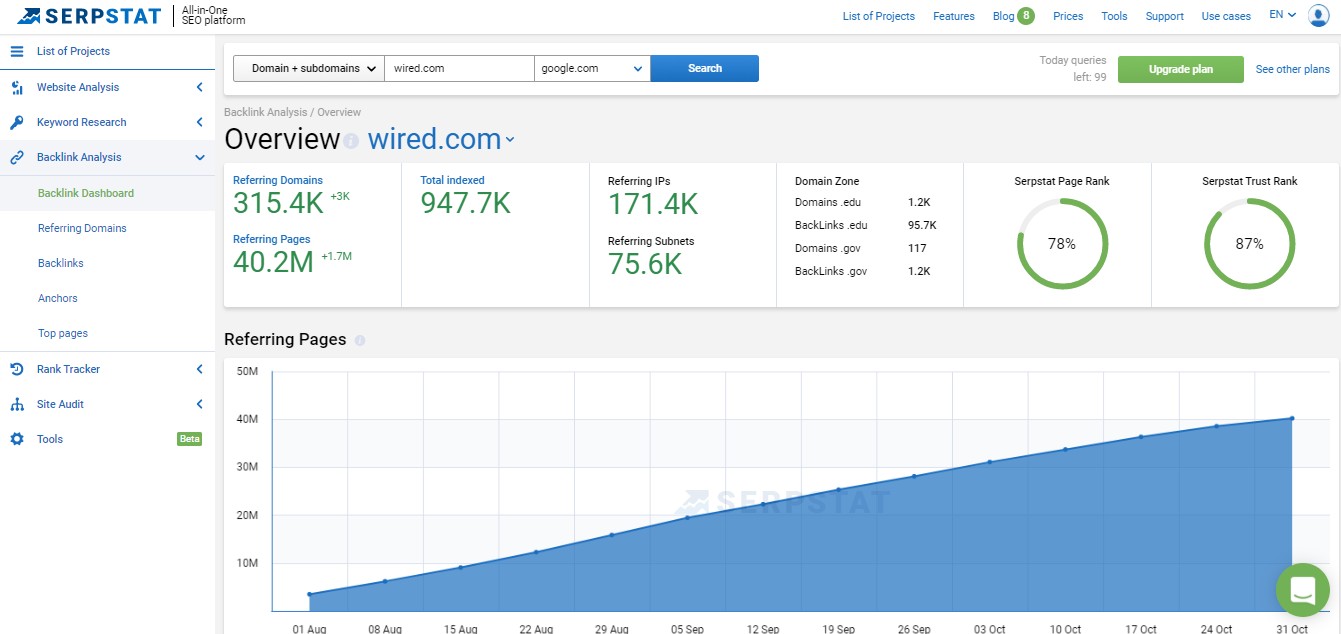
Task: Click the Serpstat Page Rank 78% gauge
Action: pos(1062,244)
